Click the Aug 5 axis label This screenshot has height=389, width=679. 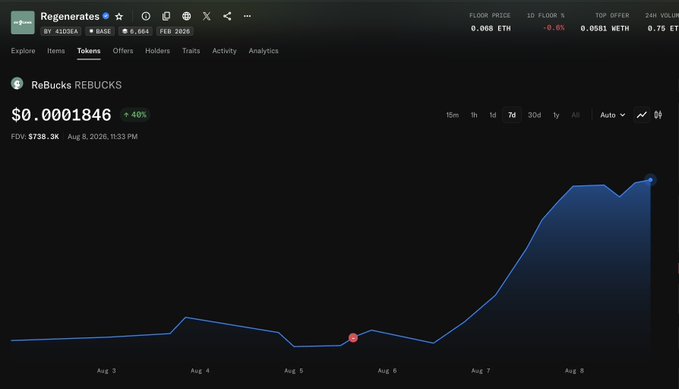294,371
